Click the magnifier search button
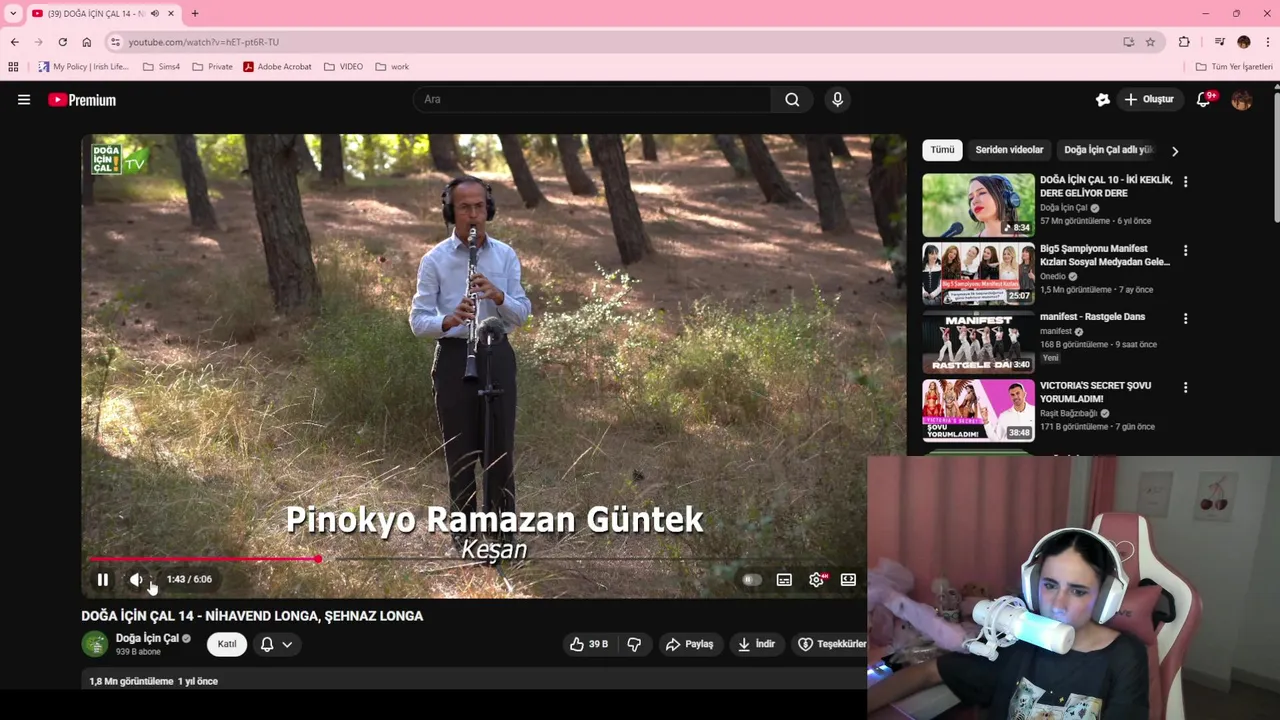 click(792, 99)
